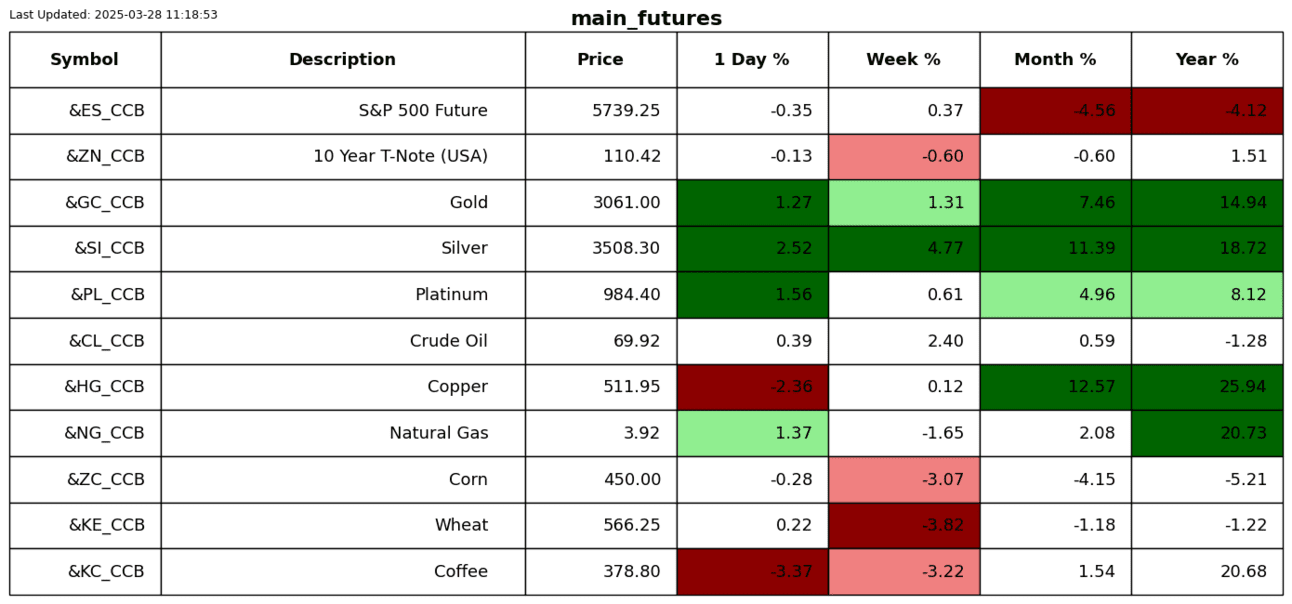
Task: Click Coffee's pink -3.22 week cell
Action: 903,572
